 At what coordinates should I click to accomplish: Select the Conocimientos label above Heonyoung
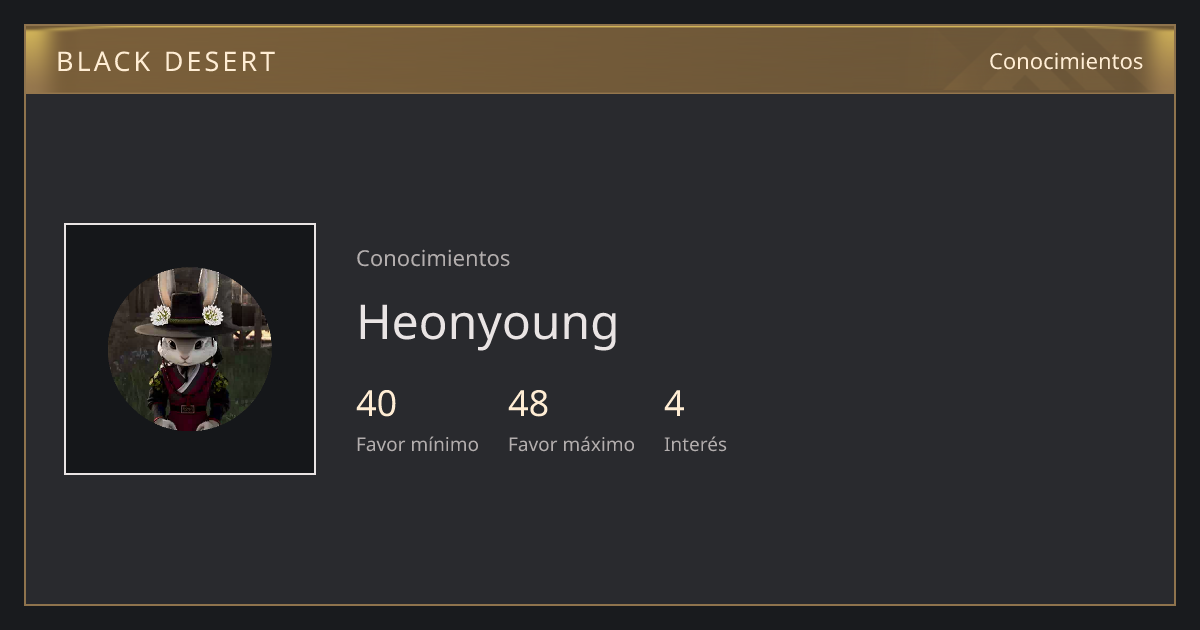point(433,258)
